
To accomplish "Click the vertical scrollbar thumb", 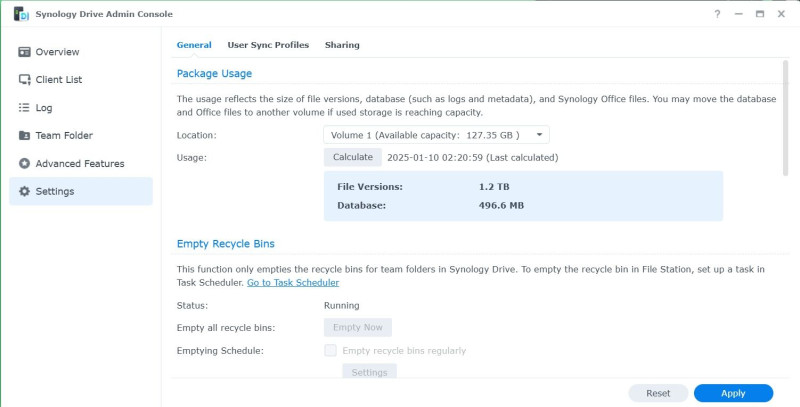I will click(x=785, y=118).
